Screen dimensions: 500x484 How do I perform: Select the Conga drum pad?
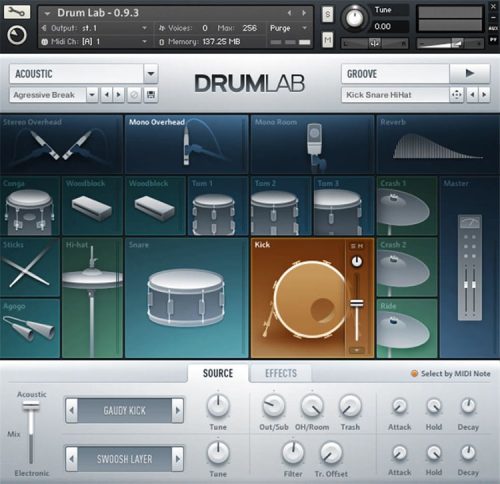30,206
